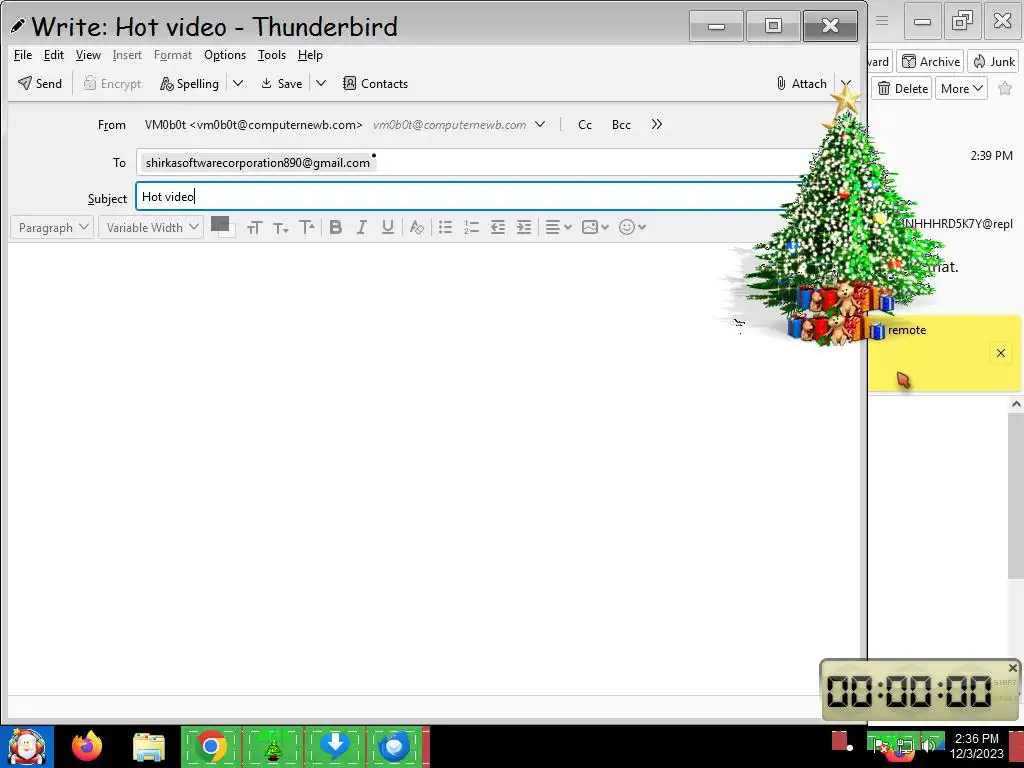Expand the From identity dropdown
This screenshot has width=1024, height=768.
[x=540, y=124]
